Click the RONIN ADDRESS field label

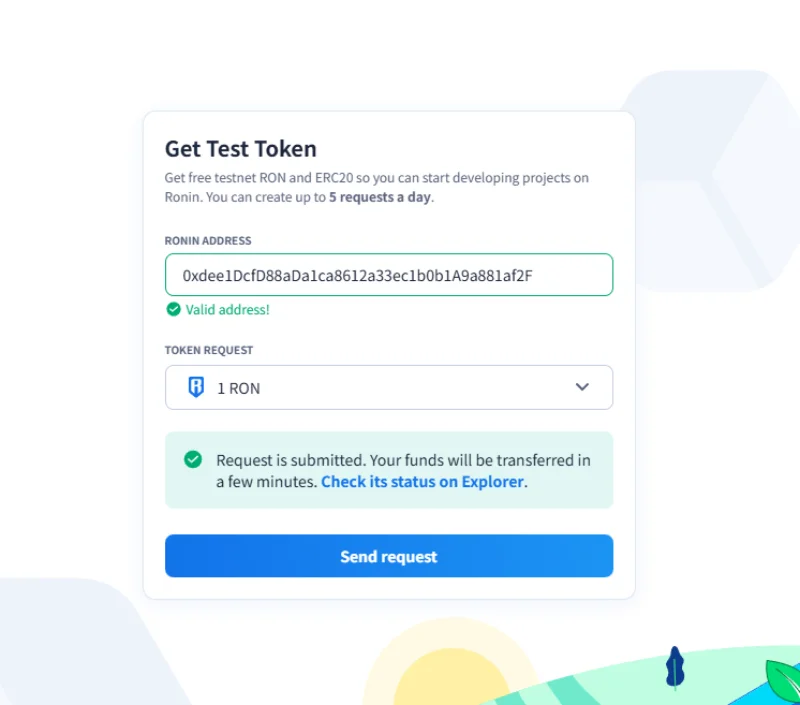pos(208,241)
